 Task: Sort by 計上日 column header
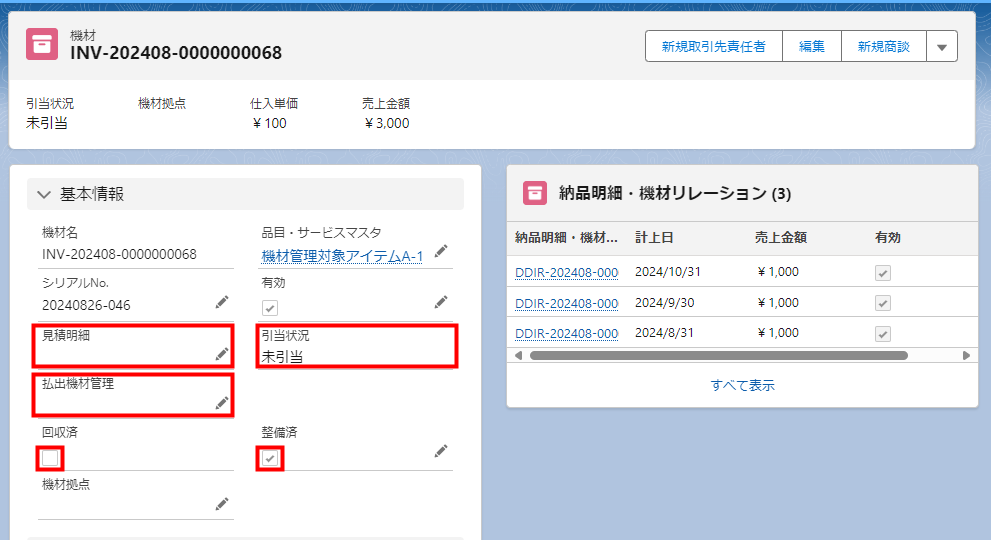tap(654, 238)
